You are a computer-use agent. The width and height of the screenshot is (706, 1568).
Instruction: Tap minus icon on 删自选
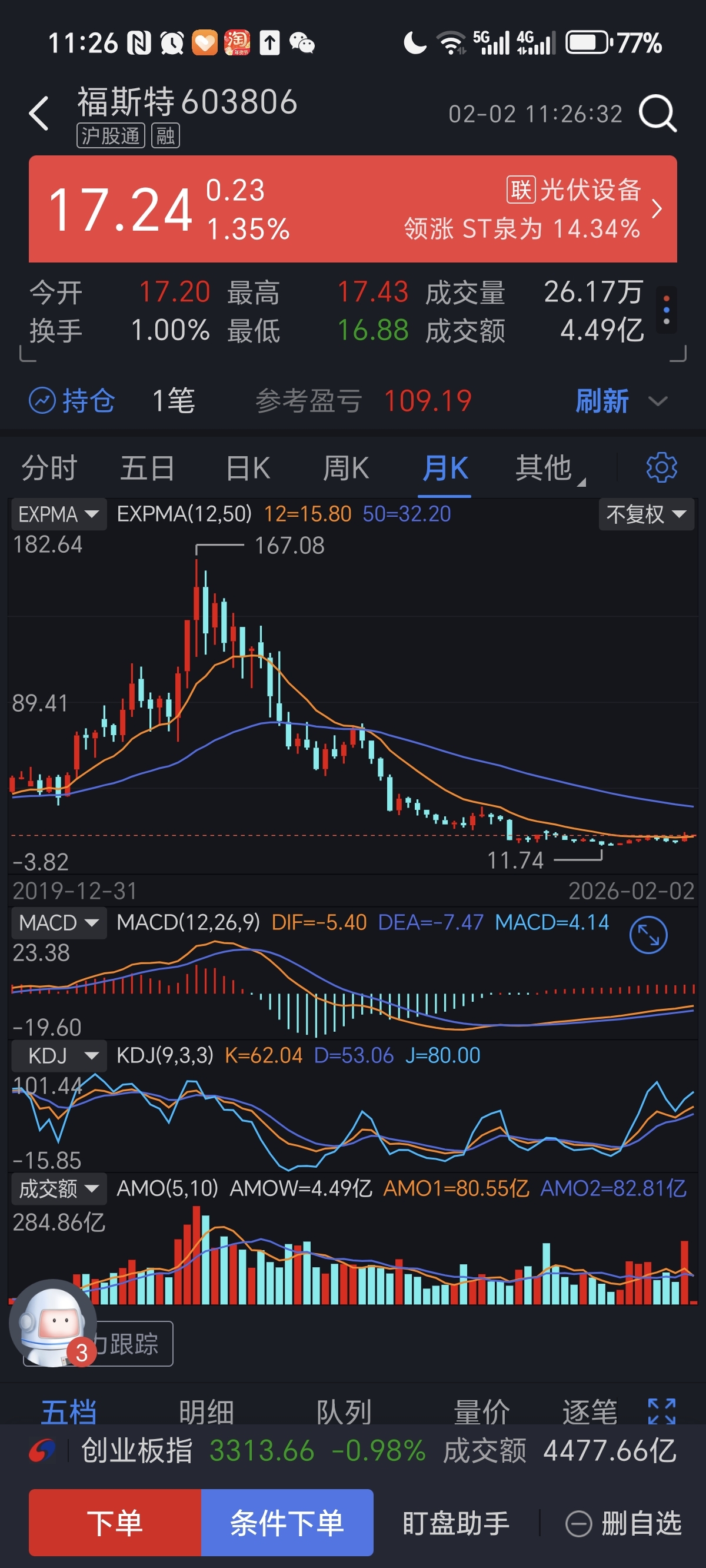point(578,1524)
